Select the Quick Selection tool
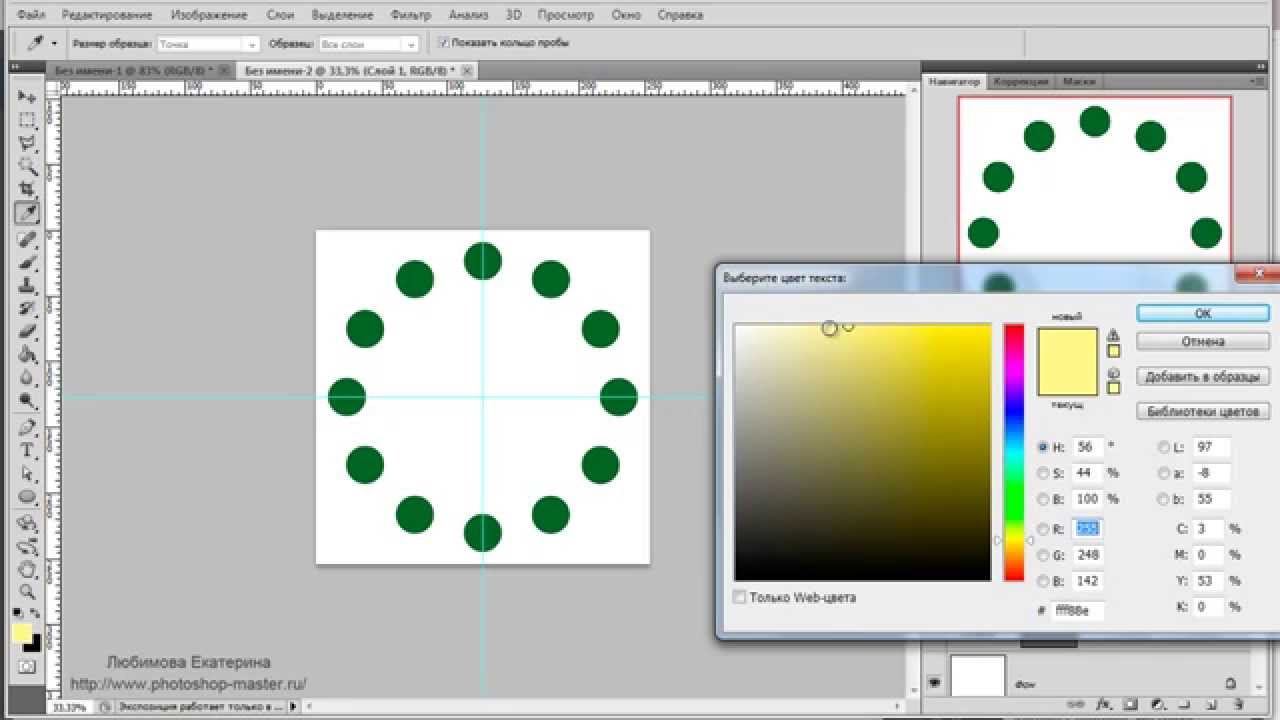 coord(27,166)
